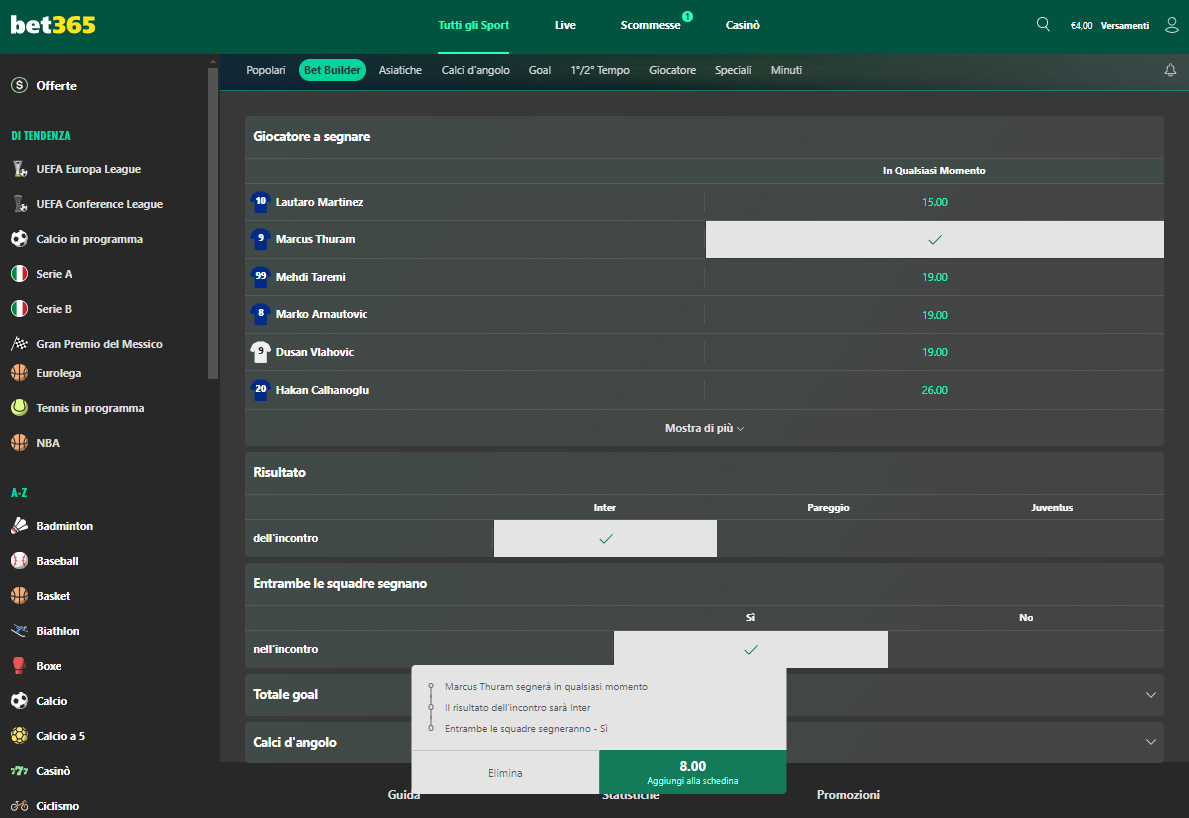1189x818 pixels.
Task: Open the Scommesse tab
Action: [x=651, y=25]
